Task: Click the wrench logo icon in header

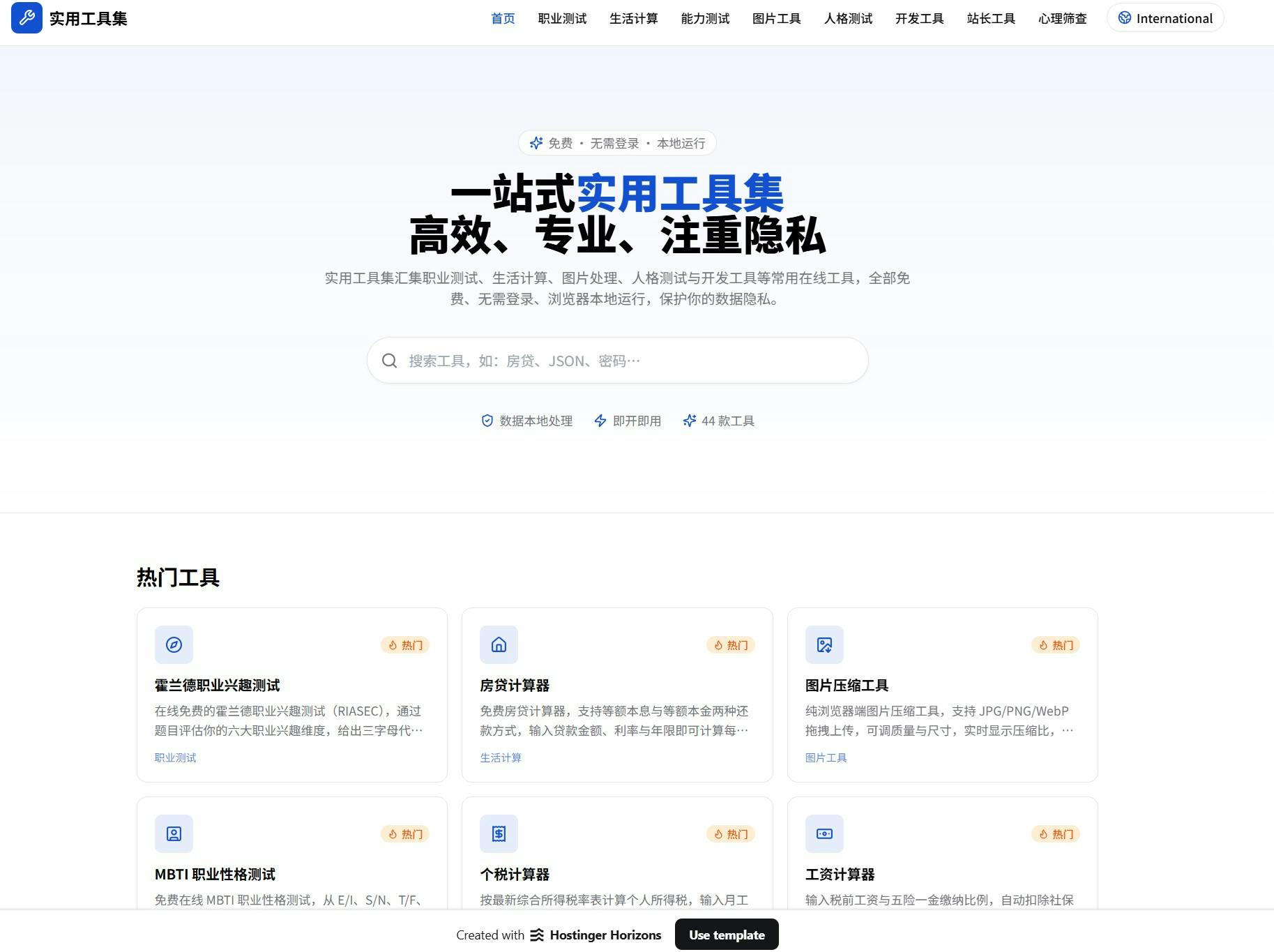Action: tap(26, 18)
